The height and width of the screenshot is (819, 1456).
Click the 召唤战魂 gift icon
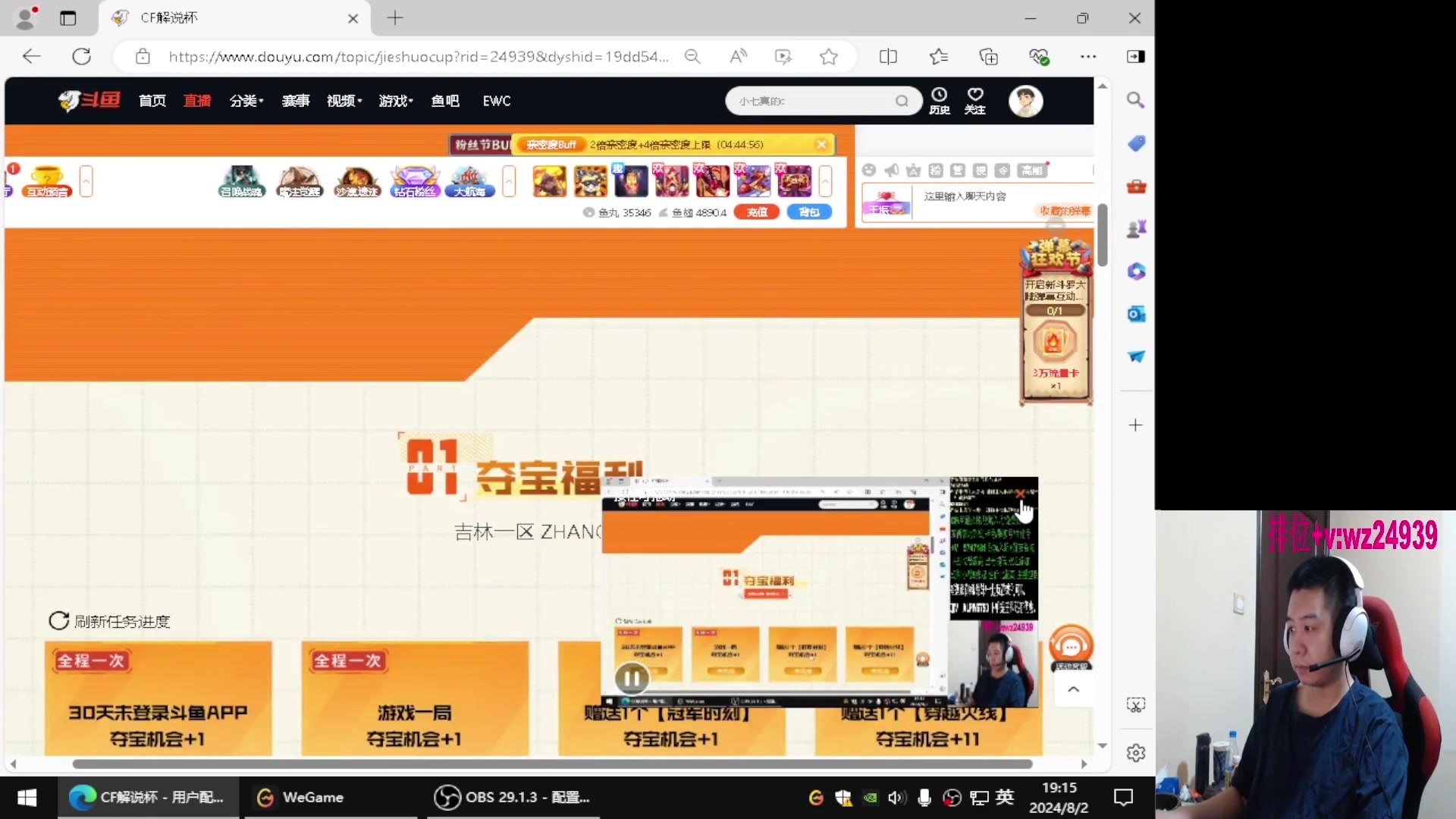[241, 182]
